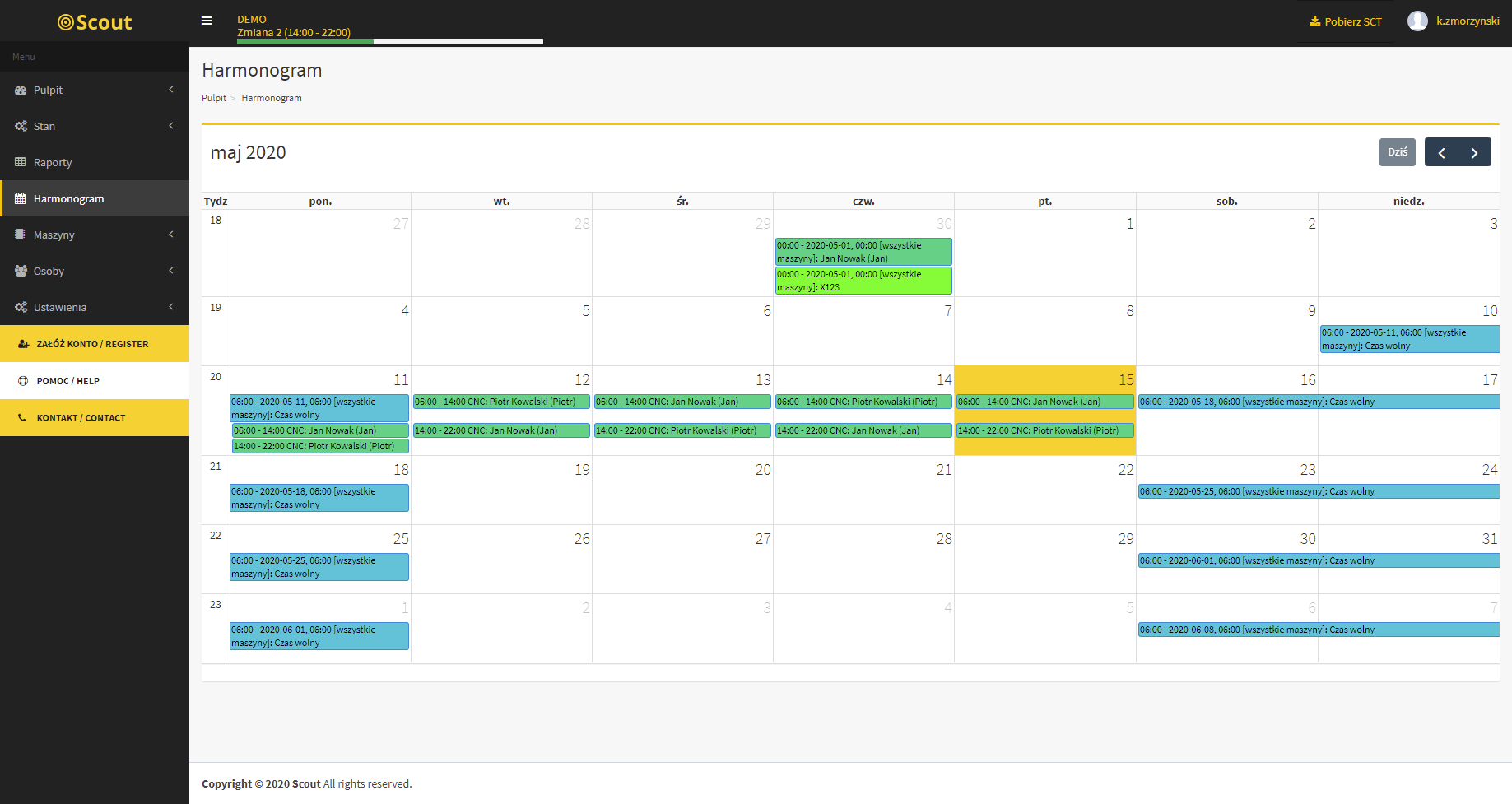1512x804 pixels.
Task: Click the Harmonogram calendar icon
Action: pyautogui.click(x=21, y=199)
